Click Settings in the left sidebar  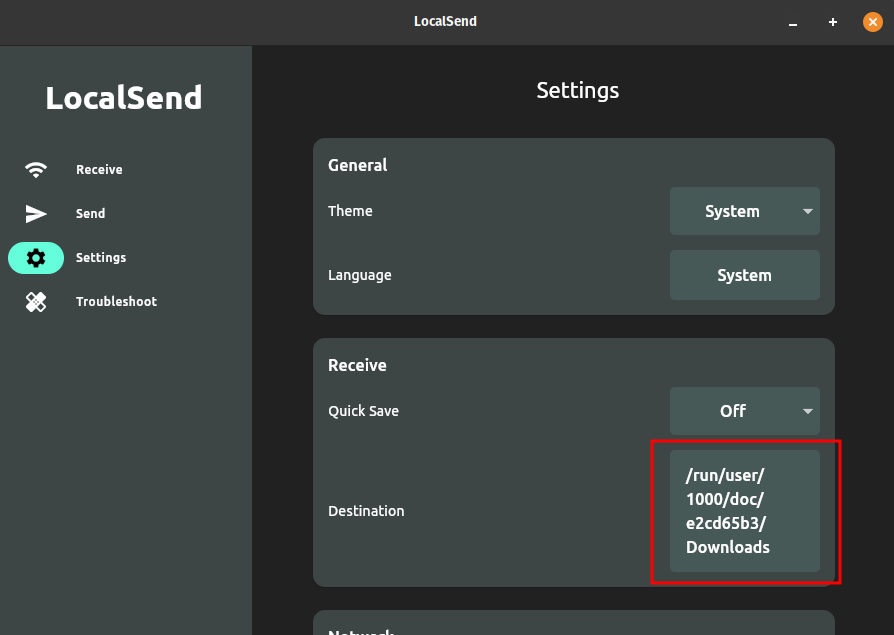pos(100,257)
